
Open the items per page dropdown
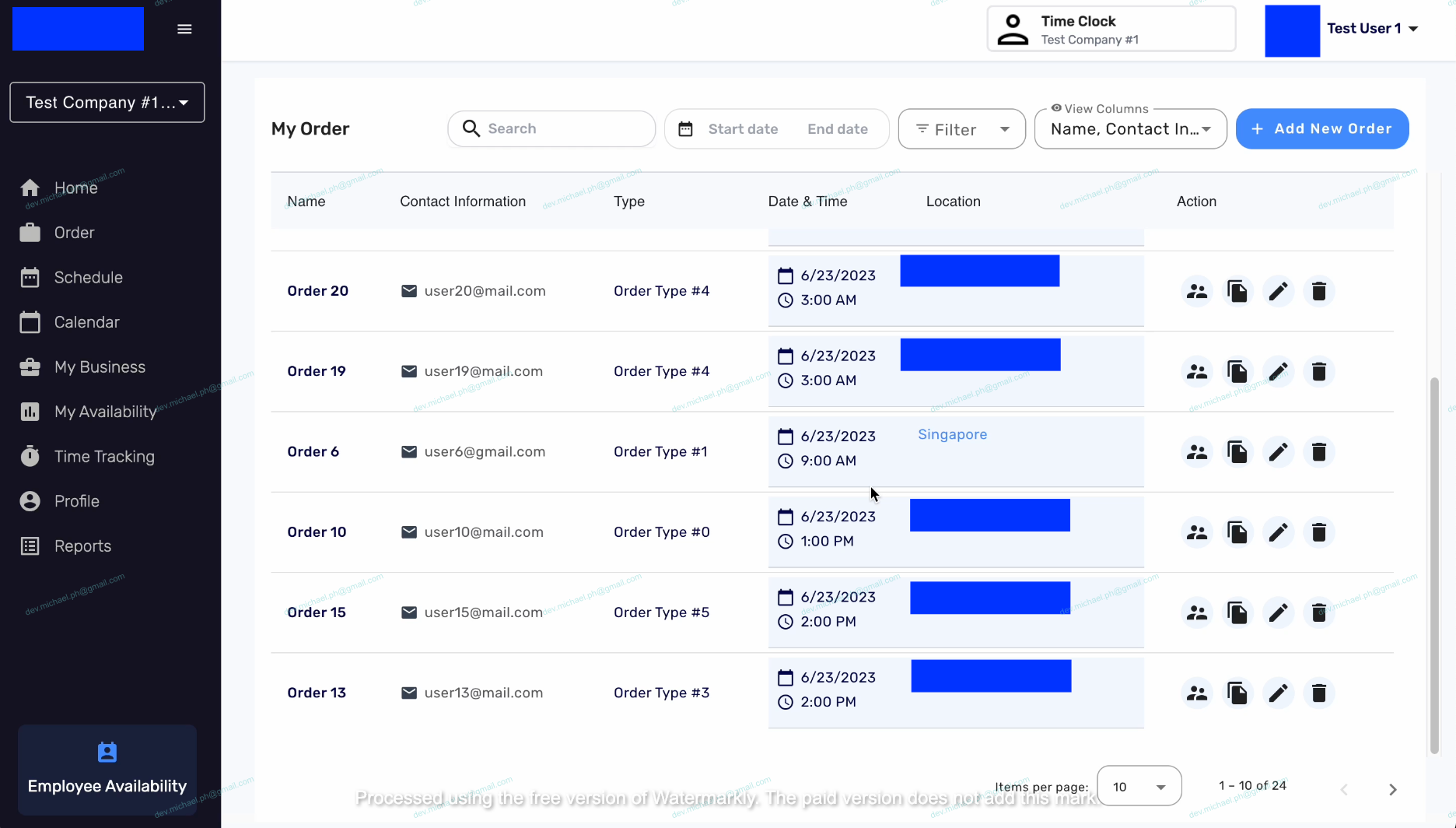coord(1139,787)
